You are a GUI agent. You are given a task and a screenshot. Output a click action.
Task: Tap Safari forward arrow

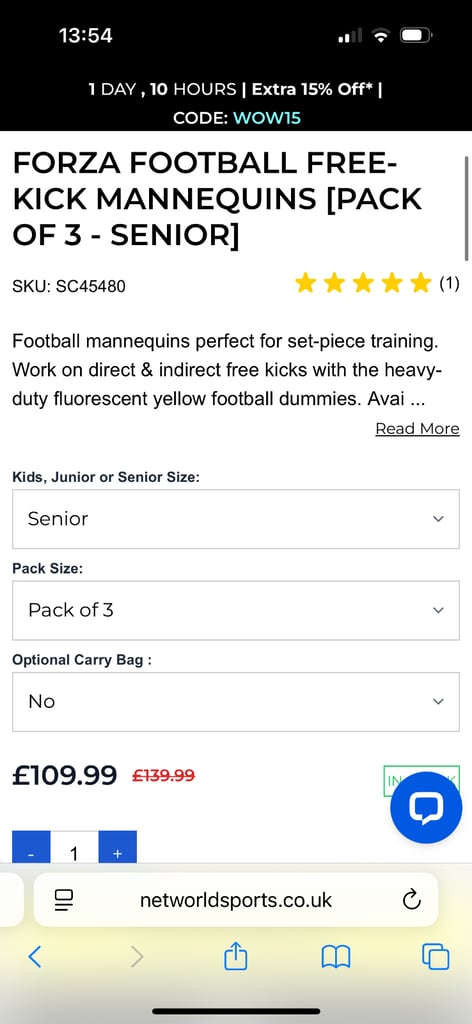[136, 957]
